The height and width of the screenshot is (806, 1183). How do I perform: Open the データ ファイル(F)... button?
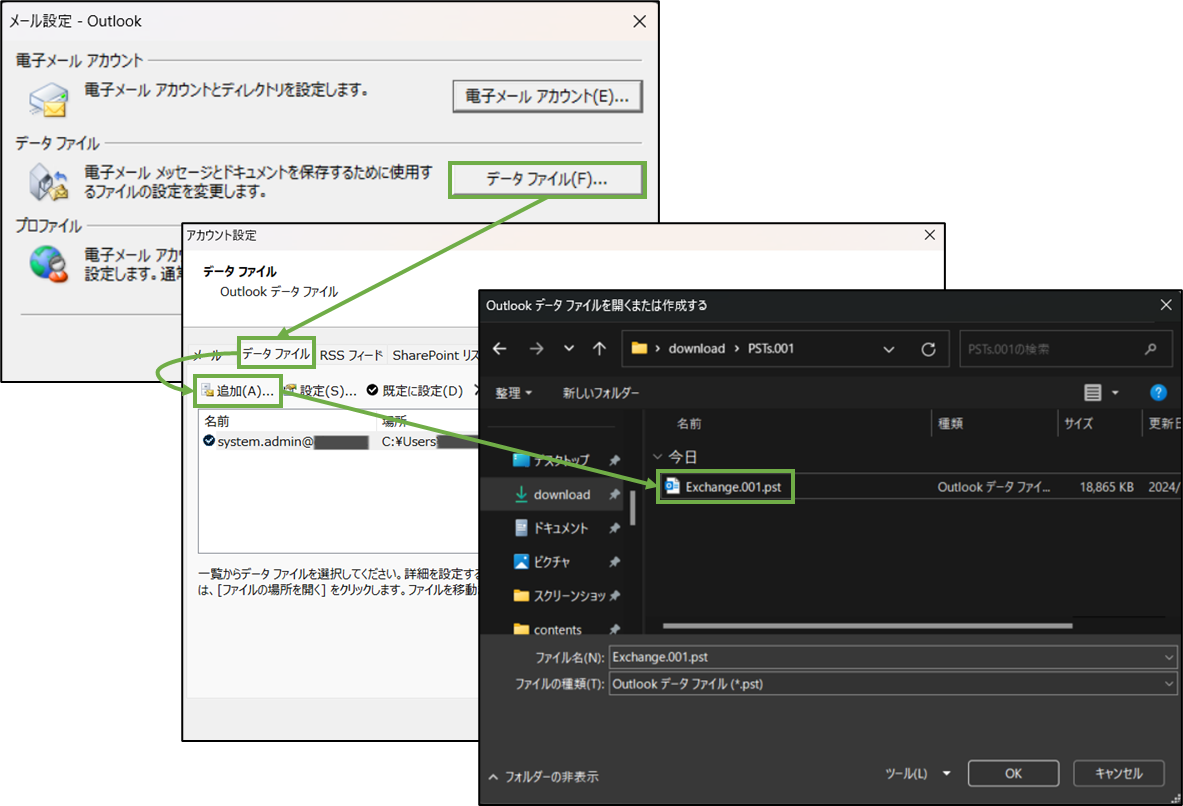(x=547, y=180)
